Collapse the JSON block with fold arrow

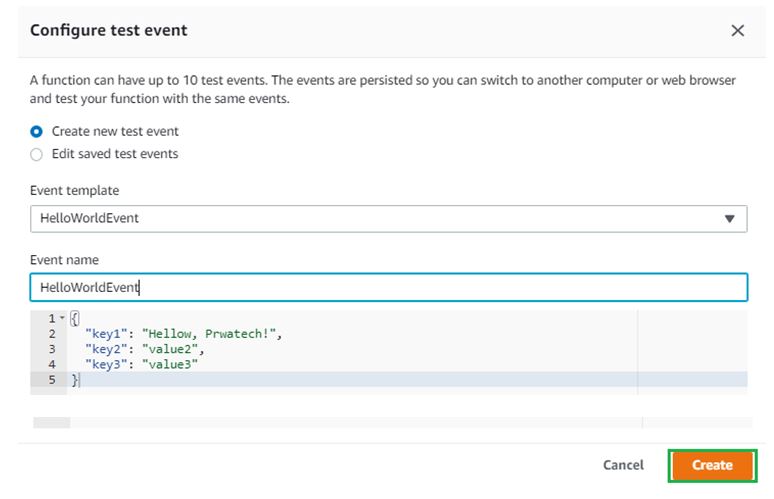pos(62,318)
